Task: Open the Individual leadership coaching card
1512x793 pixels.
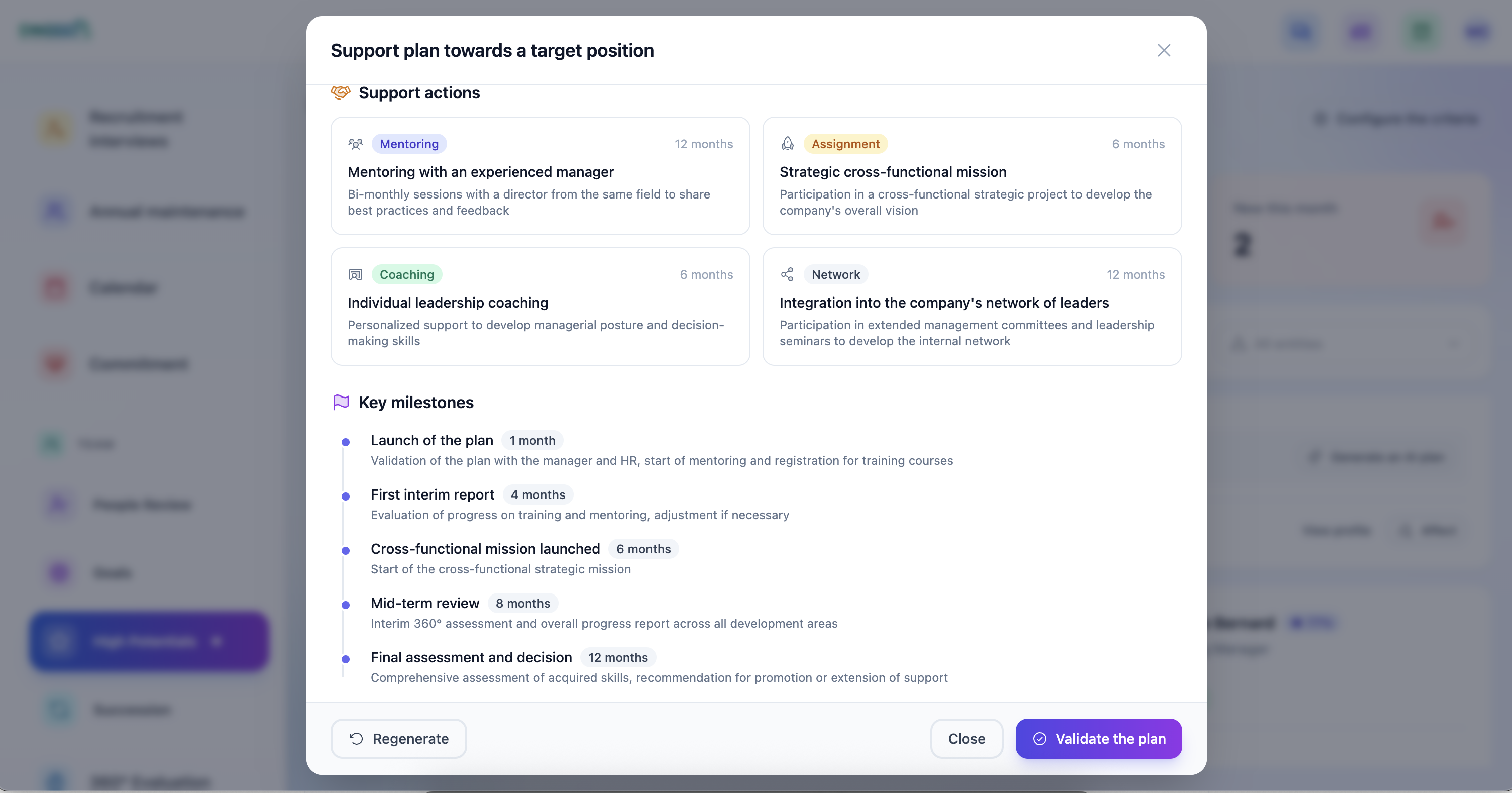Action: point(540,307)
